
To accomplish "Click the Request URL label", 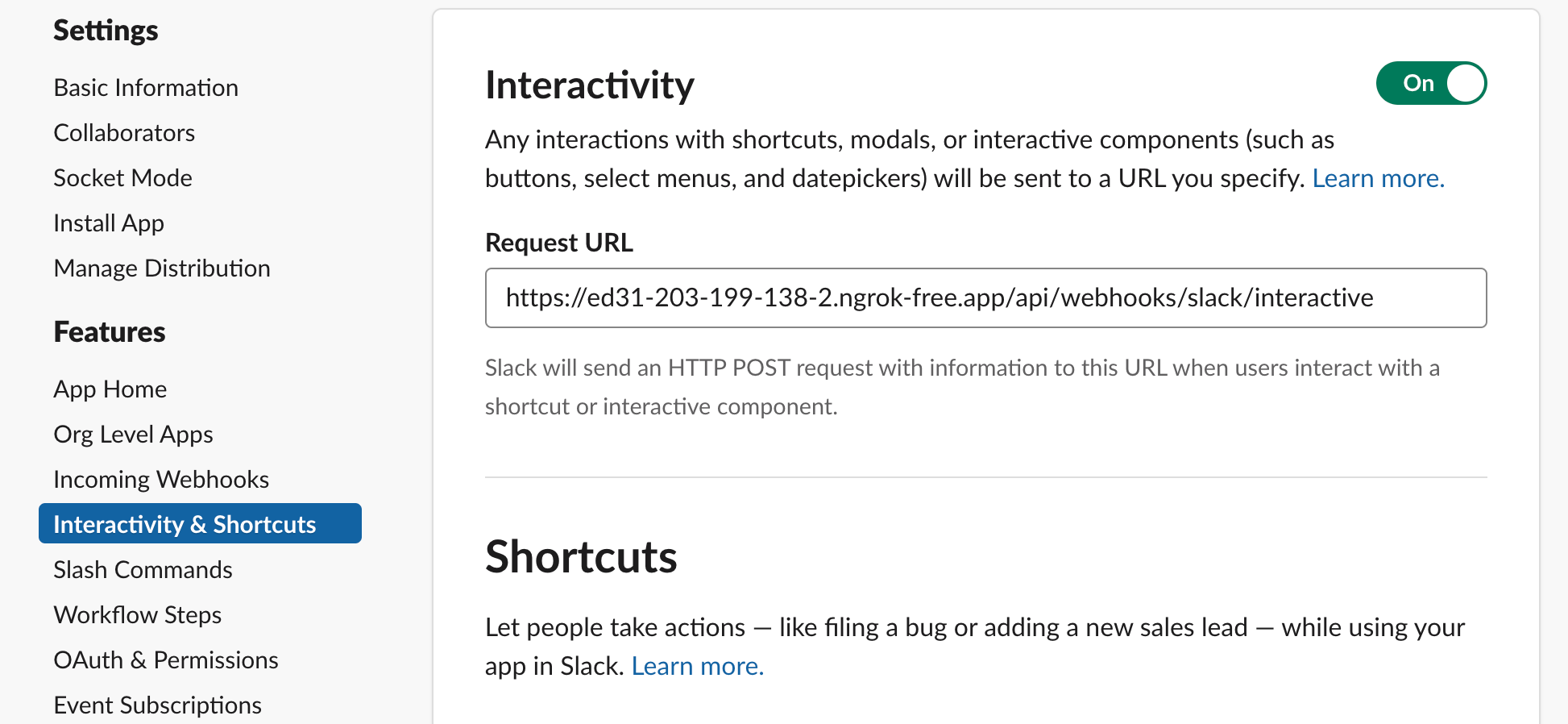I will pos(559,243).
